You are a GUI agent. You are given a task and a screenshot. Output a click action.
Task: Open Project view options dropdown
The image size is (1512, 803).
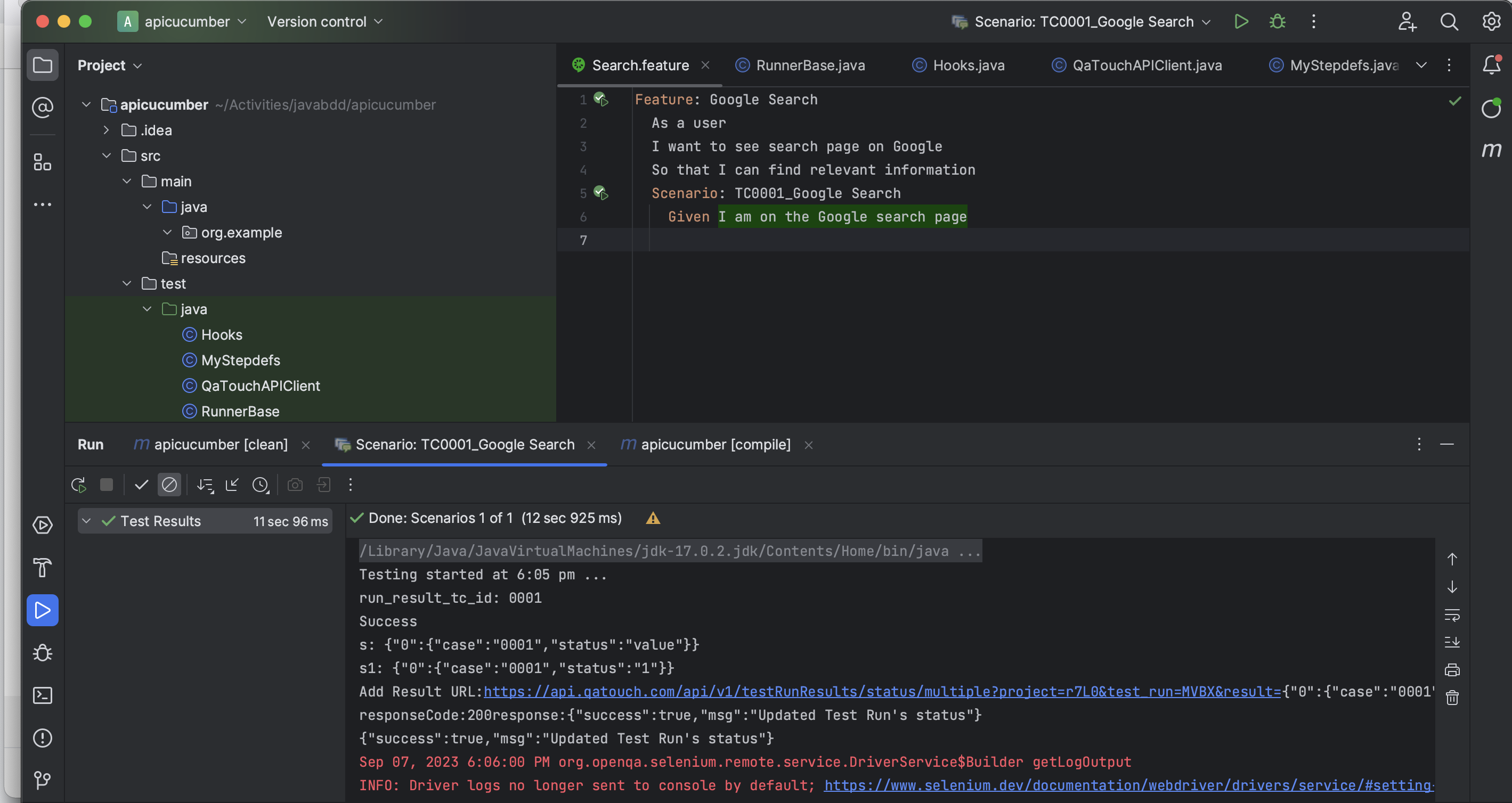click(110, 65)
